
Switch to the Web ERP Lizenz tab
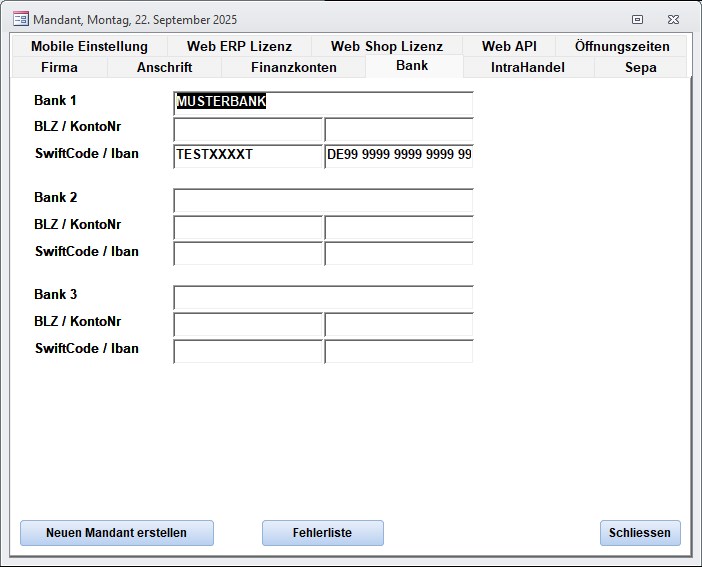pyautogui.click(x=239, y=46)
